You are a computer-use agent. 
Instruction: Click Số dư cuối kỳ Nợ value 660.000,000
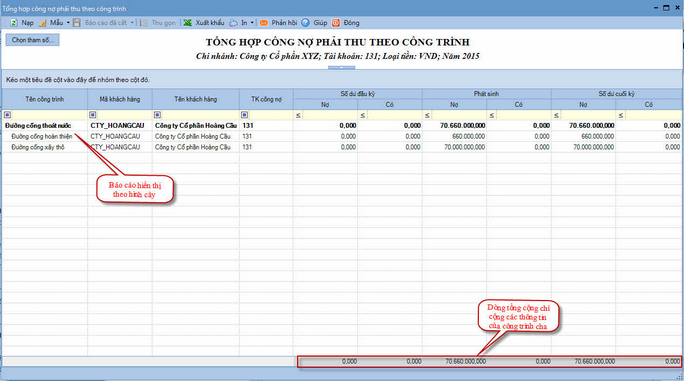pyautogui.click(x=598, y=137)
